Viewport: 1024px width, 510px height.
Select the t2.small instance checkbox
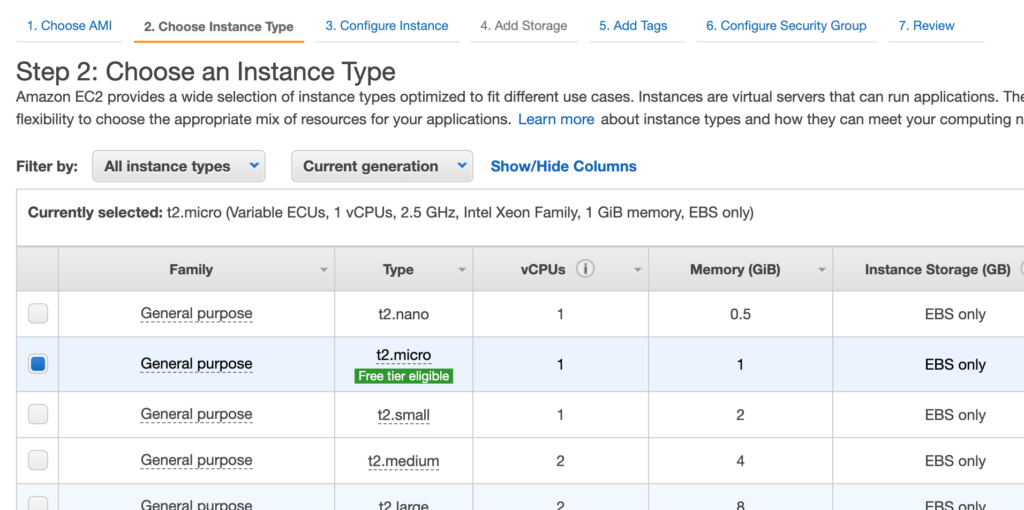[x=38, y=414]
